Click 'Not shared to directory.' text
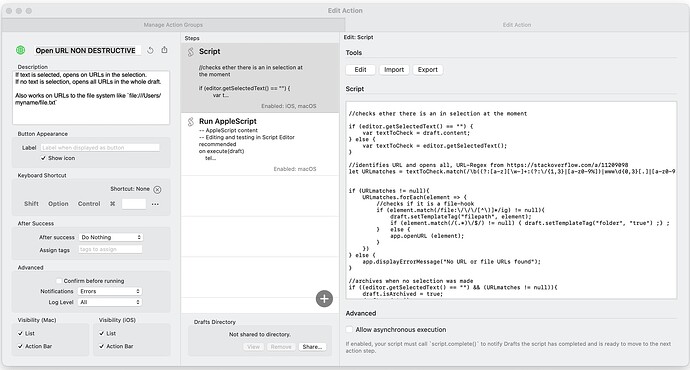 pos(260,334)
